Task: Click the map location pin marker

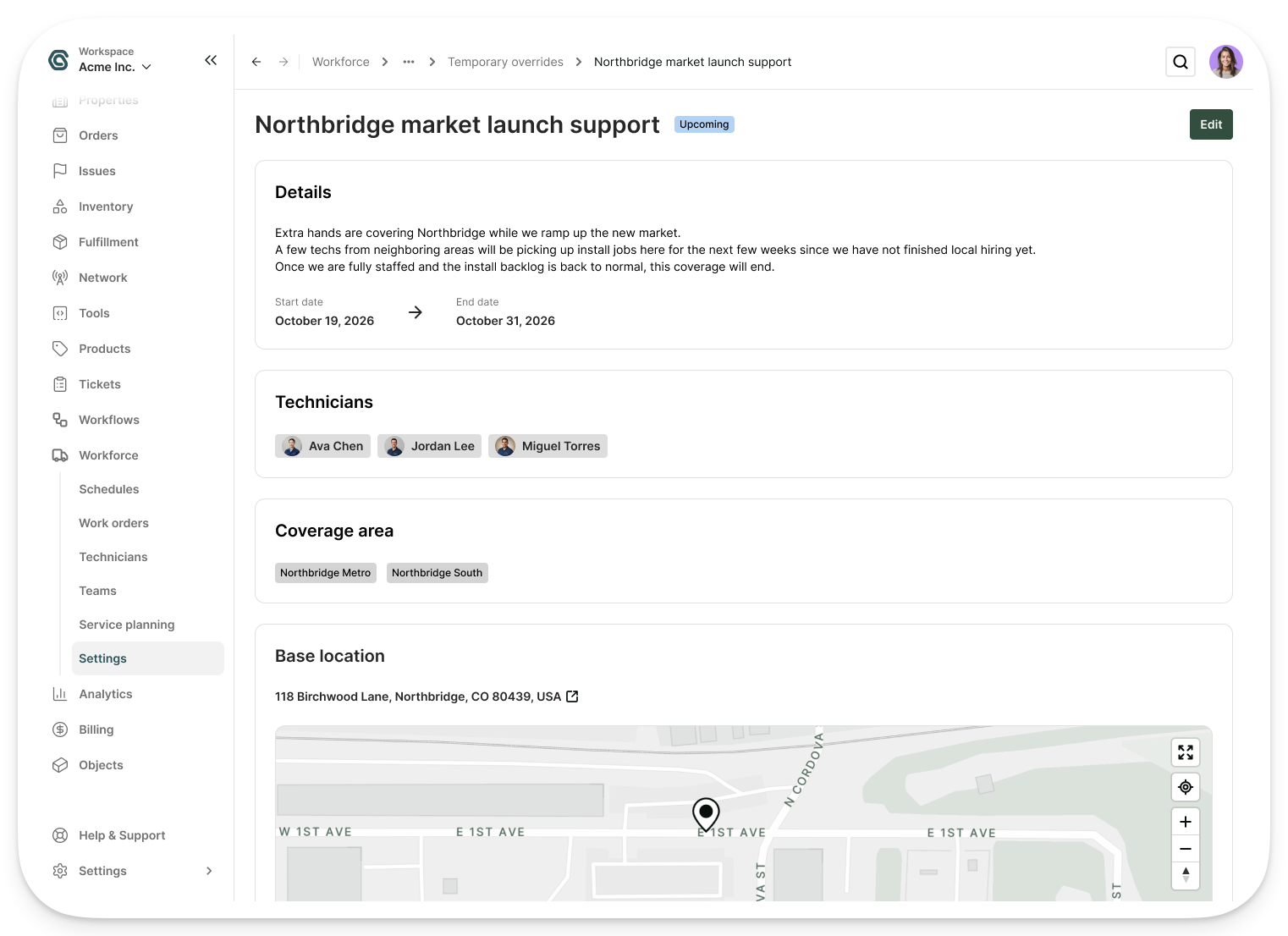Action: [706, 814]
